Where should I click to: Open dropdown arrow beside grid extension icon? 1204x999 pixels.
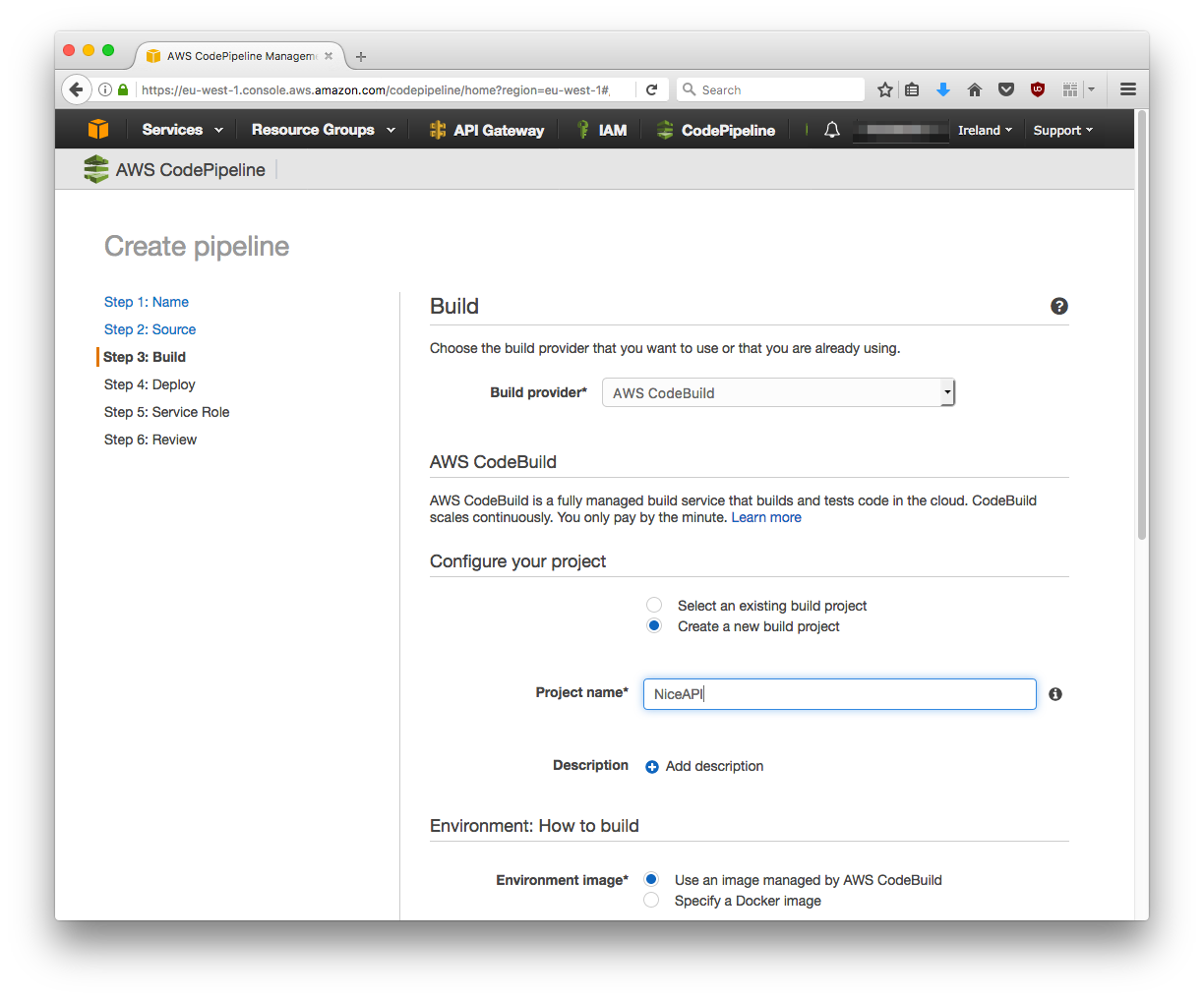(x=1092, y=89)
